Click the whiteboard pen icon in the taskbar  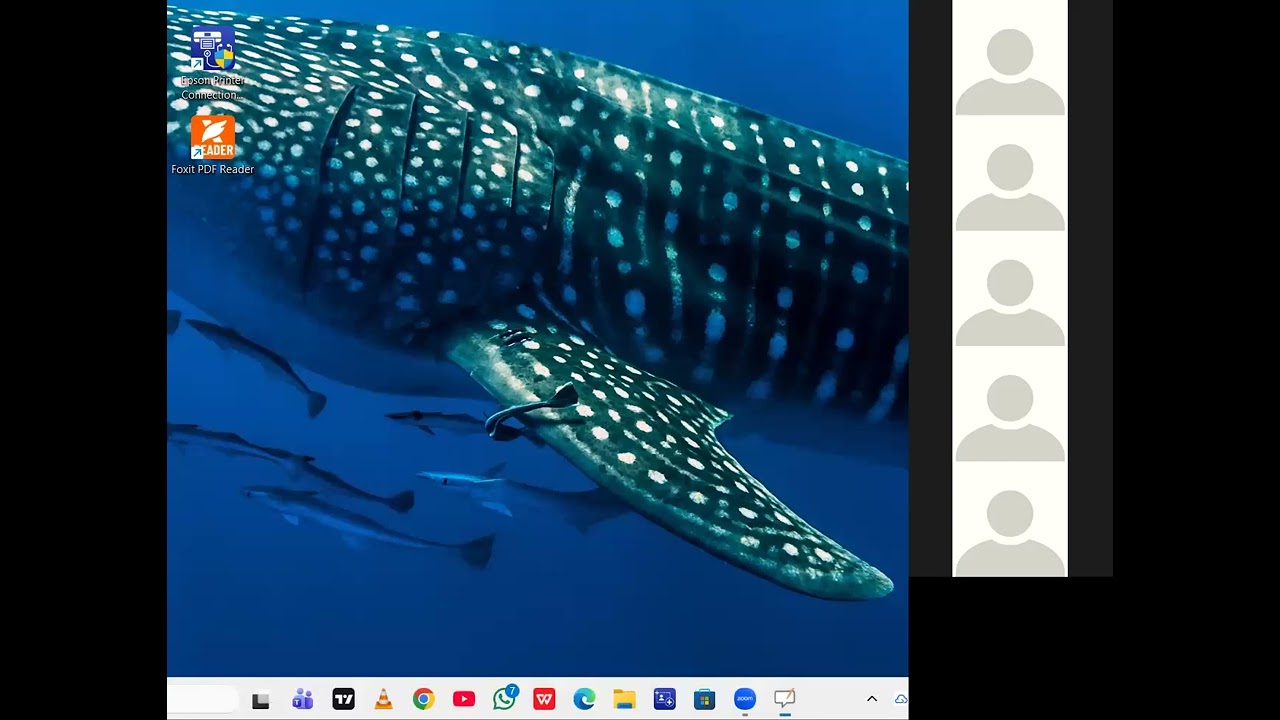tap(785, 700)
